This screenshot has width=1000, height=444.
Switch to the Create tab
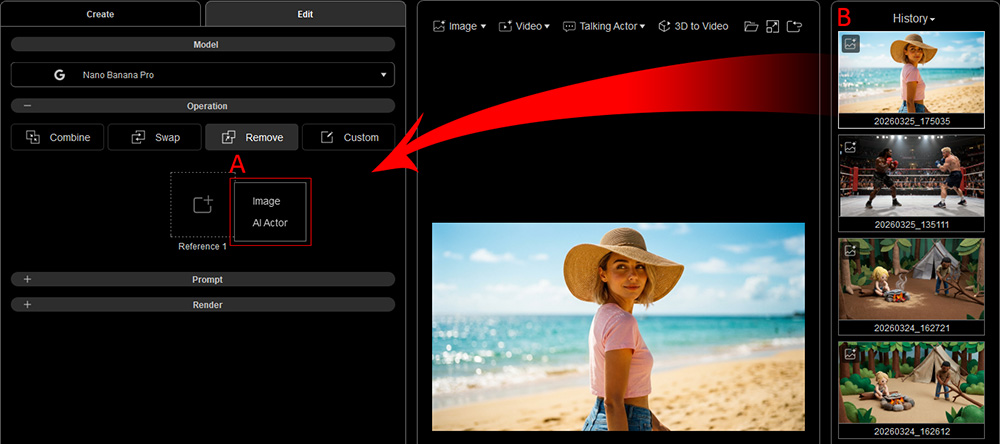101,14
